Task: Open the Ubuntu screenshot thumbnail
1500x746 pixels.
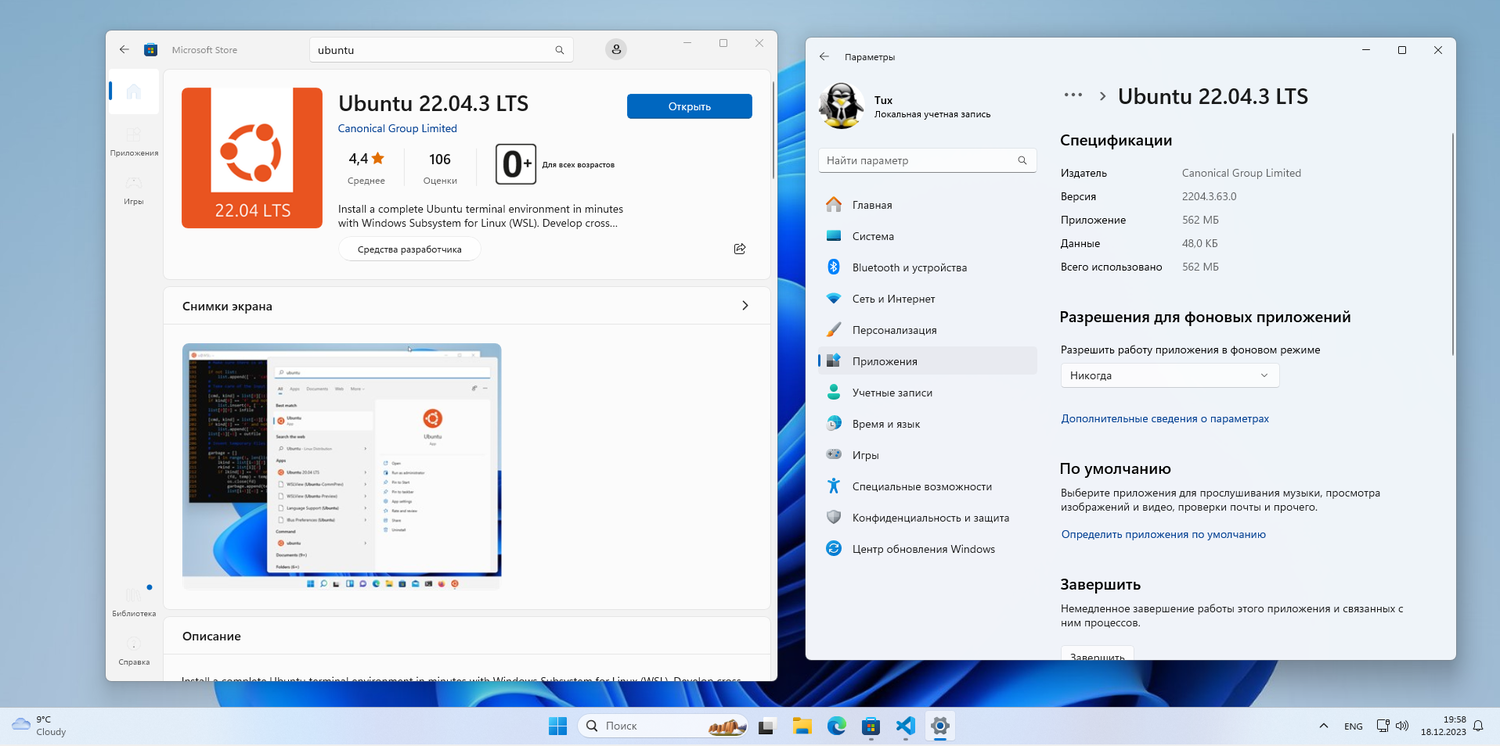Action: click(341, 466)
